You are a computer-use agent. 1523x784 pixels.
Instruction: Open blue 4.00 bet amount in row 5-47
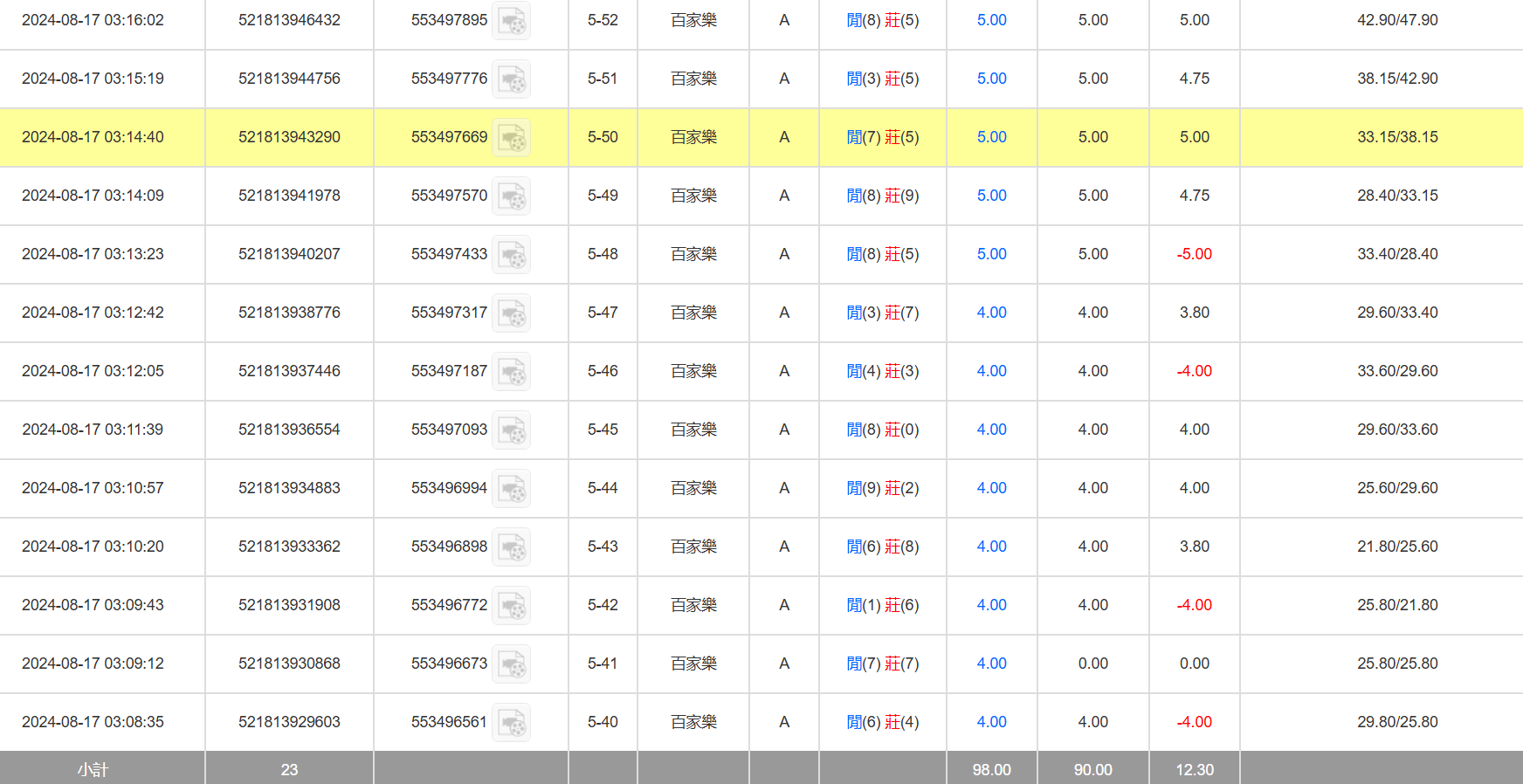click(x=991, y=313)
